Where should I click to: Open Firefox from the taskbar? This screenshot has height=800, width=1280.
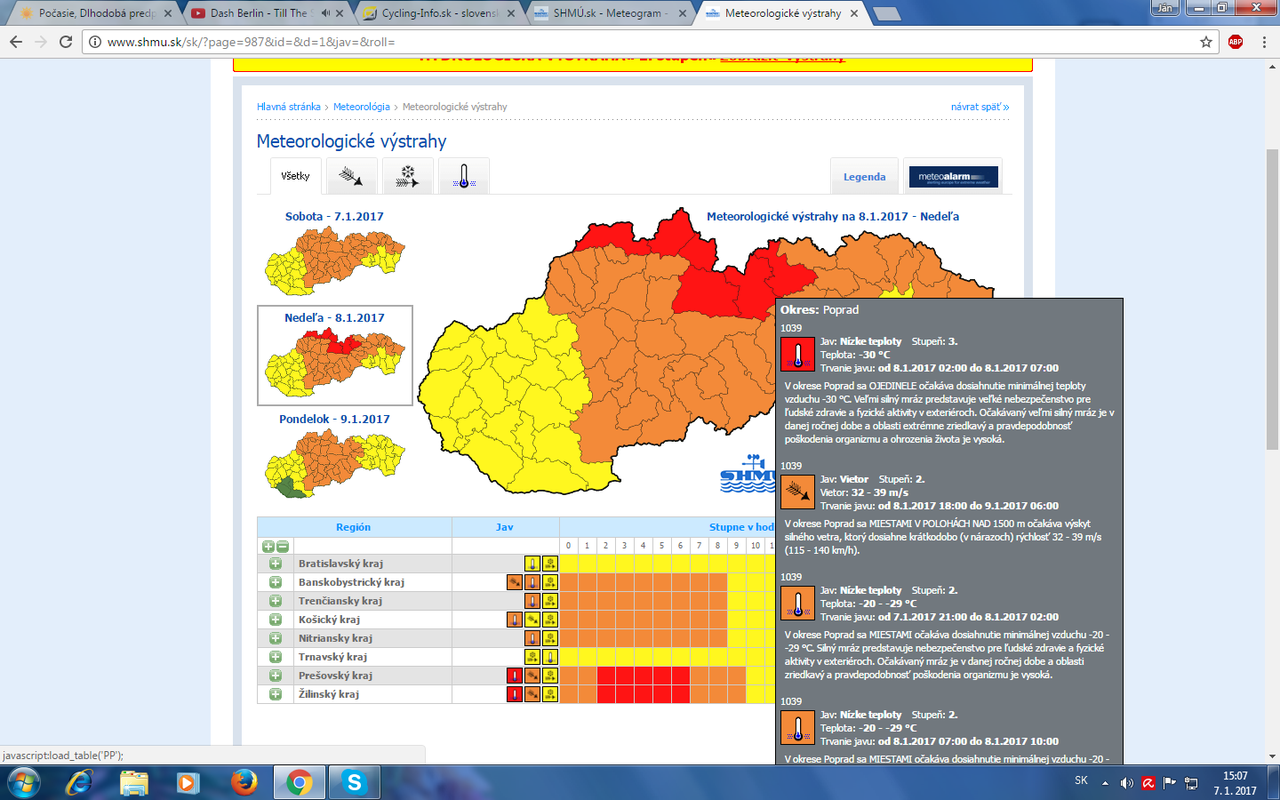pos(243,781)
